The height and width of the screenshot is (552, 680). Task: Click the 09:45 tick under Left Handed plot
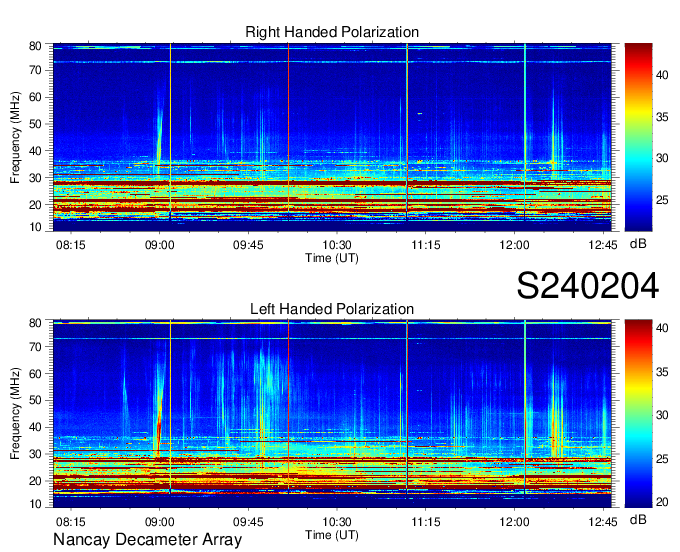(x=248, y=522)
